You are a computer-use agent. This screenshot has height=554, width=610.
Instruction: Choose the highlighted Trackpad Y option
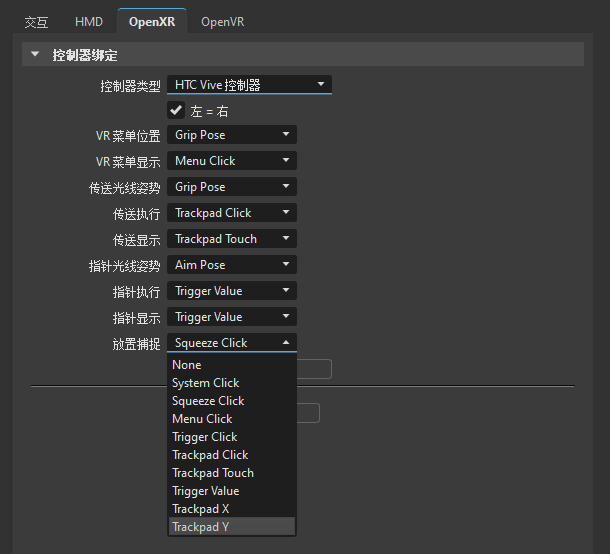click(x=232, y=527)
